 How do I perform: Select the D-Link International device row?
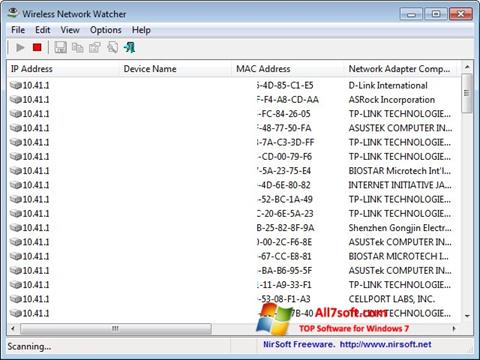[234, 85]
